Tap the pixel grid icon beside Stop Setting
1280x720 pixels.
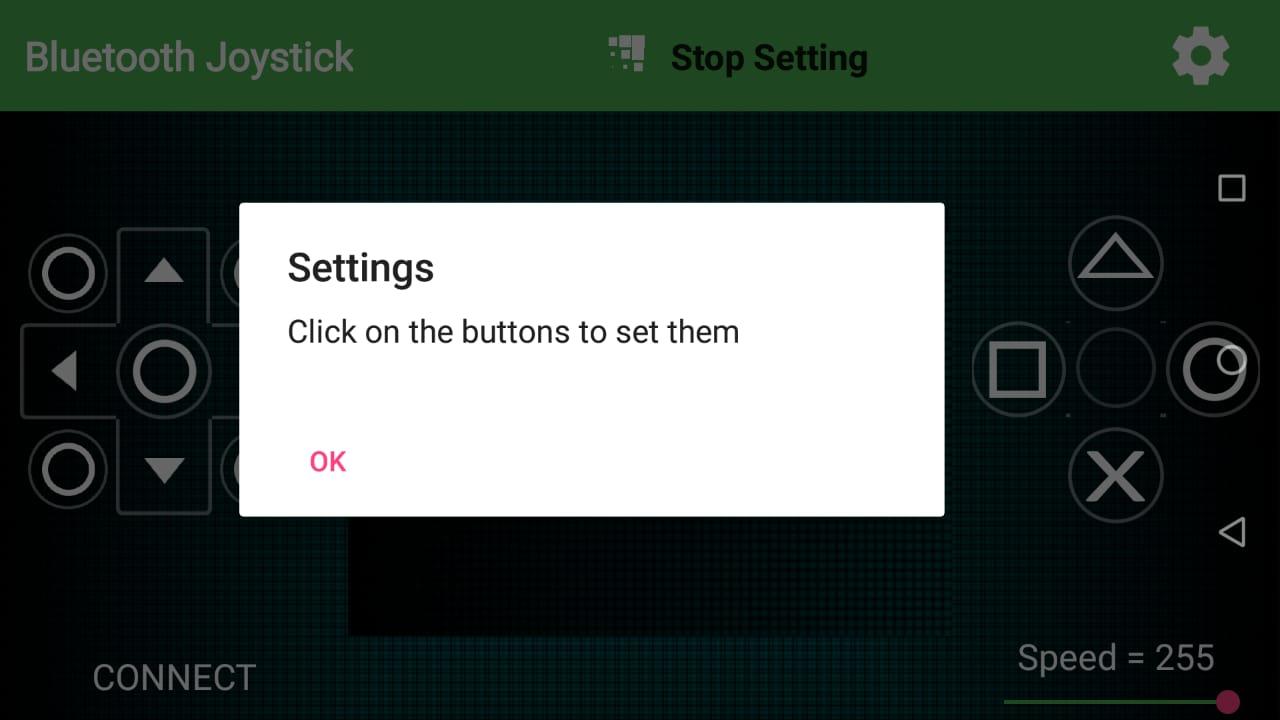click(627, 54)
